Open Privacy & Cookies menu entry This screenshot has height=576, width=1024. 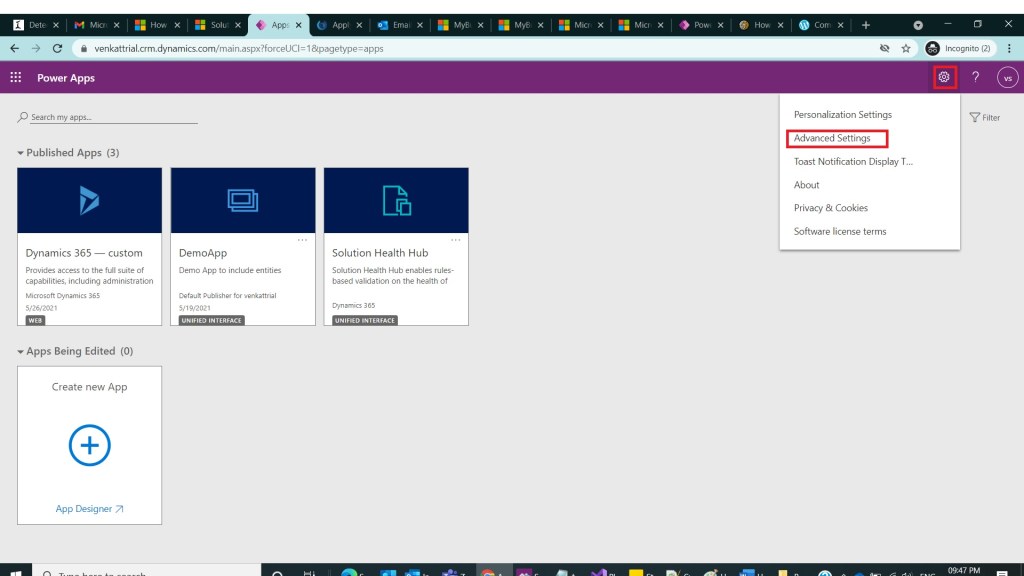click(x=830, y=208)
